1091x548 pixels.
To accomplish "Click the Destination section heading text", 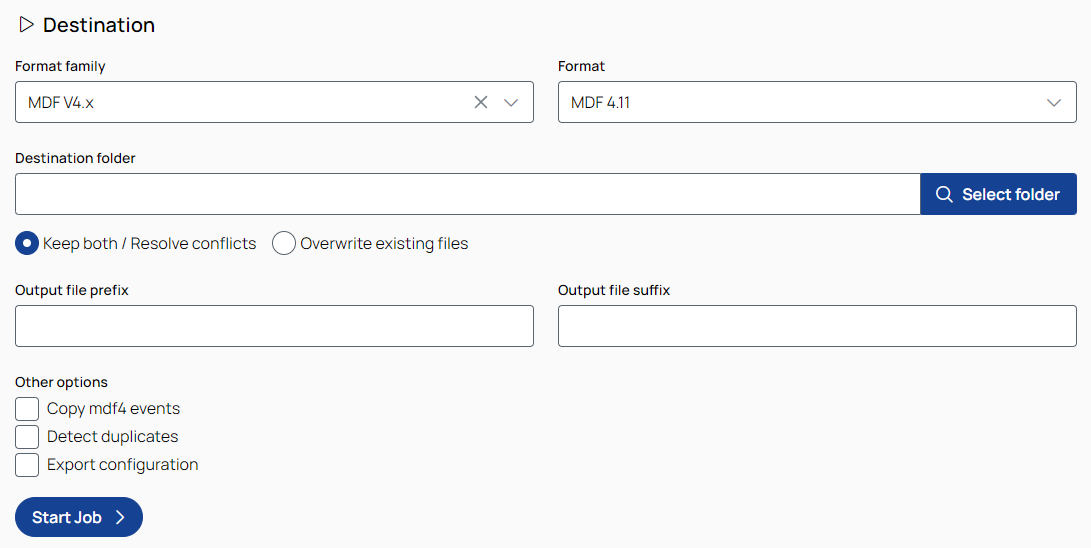I will pyautogui.click(x=98, y=25).
